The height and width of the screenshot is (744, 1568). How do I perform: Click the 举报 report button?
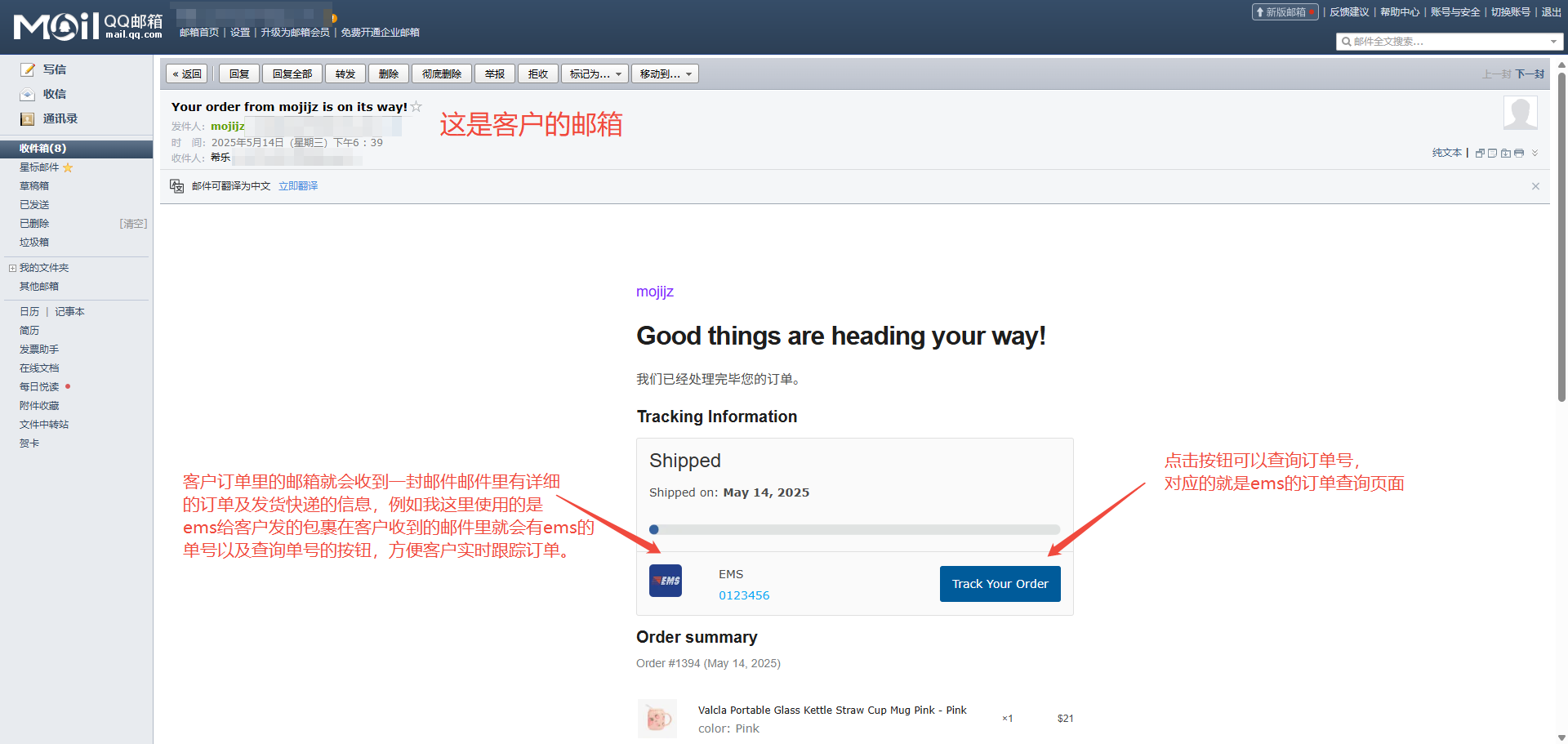(495, 74)
